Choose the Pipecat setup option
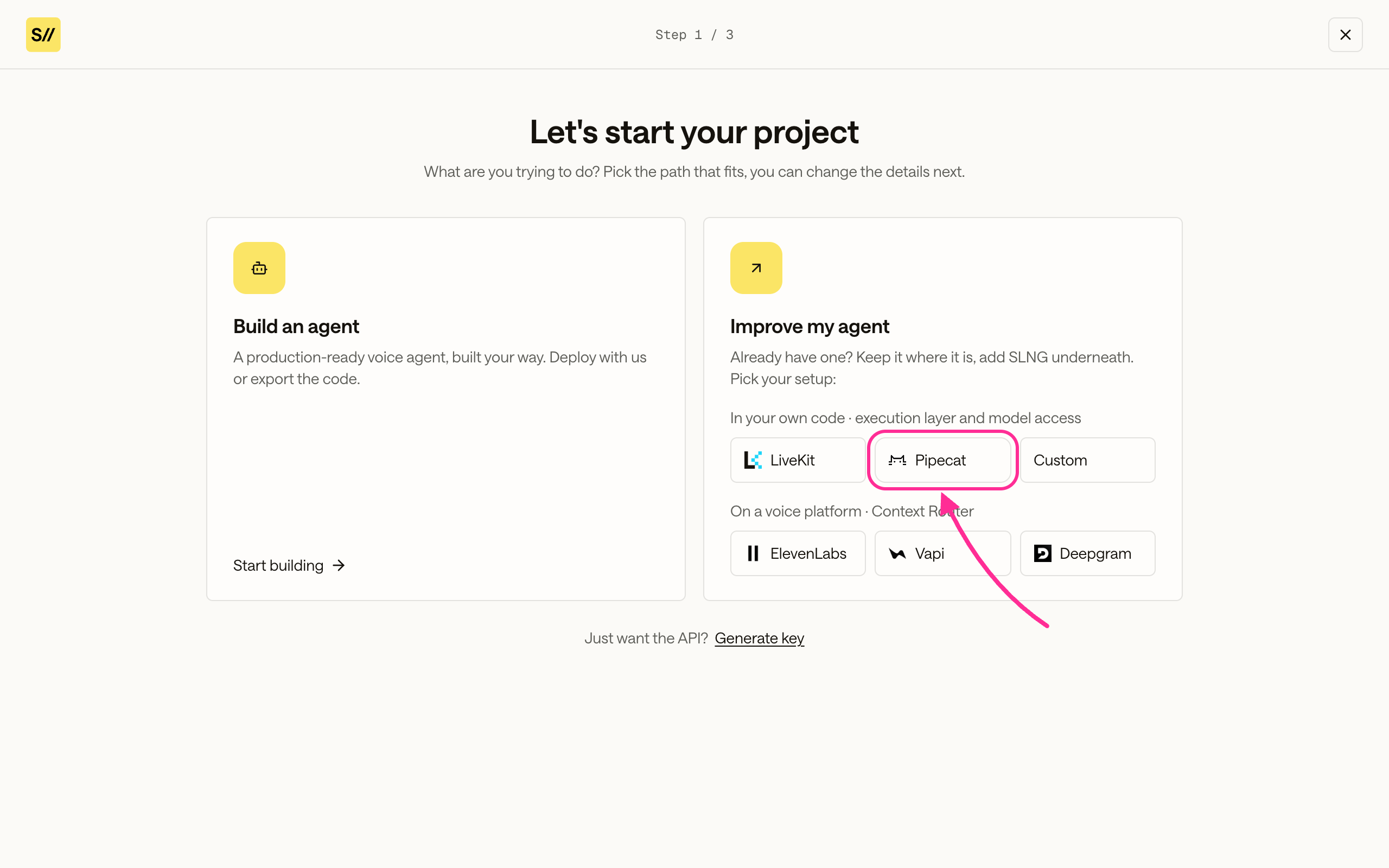The image size is (1389, 868). [942, 460]
